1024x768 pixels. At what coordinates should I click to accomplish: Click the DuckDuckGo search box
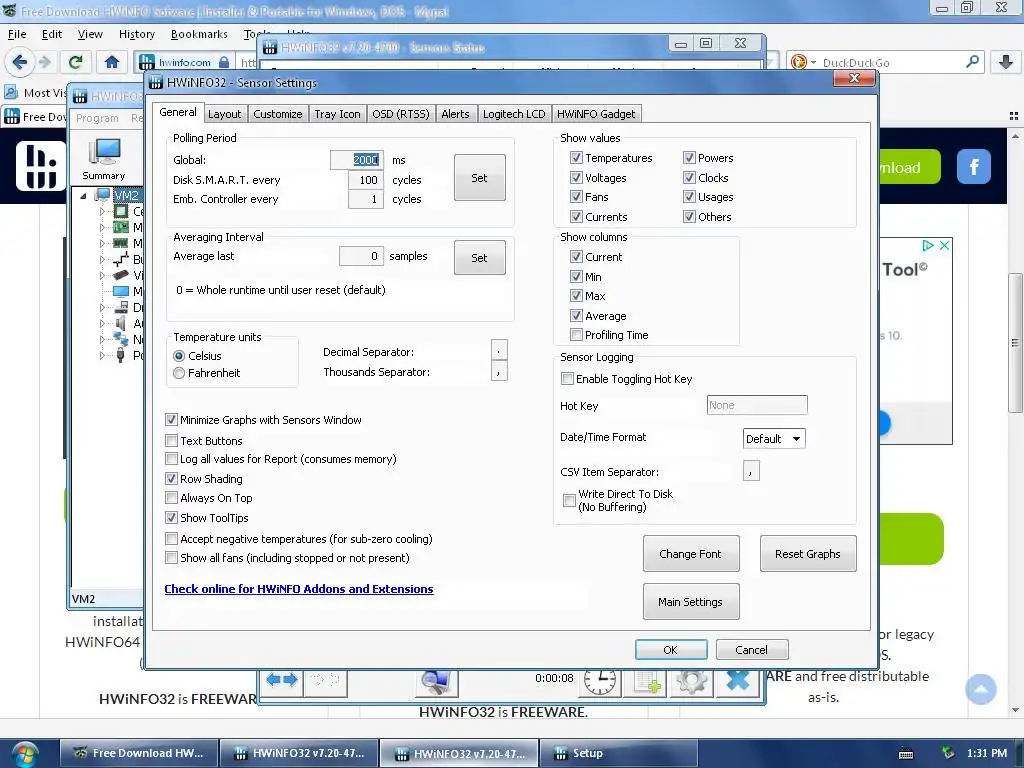[x=885, y=63]
